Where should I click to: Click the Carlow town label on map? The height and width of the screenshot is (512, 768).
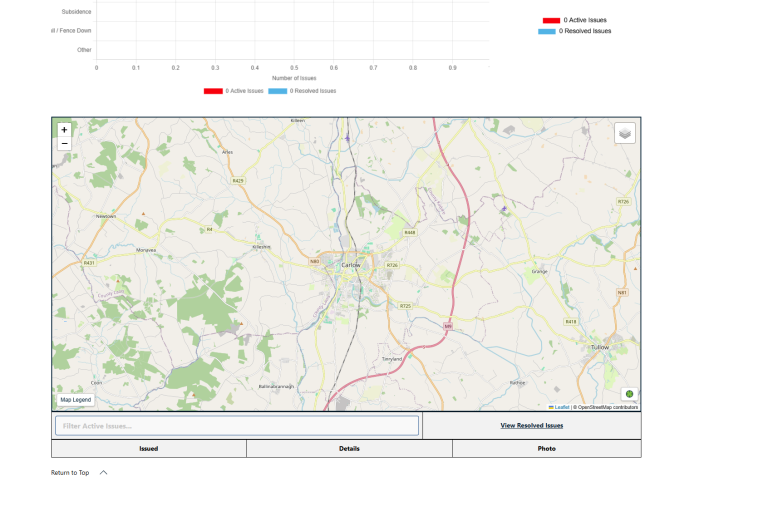click(351, 265)
